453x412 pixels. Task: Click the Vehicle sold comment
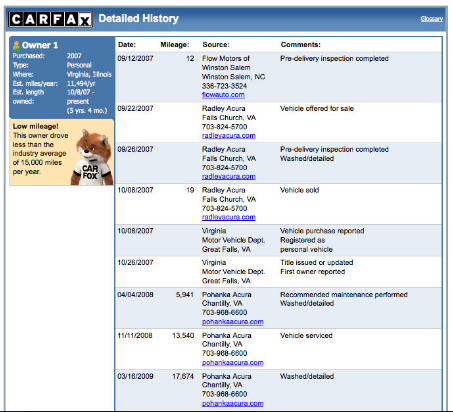pyautogui.click(x=299, y=190)
